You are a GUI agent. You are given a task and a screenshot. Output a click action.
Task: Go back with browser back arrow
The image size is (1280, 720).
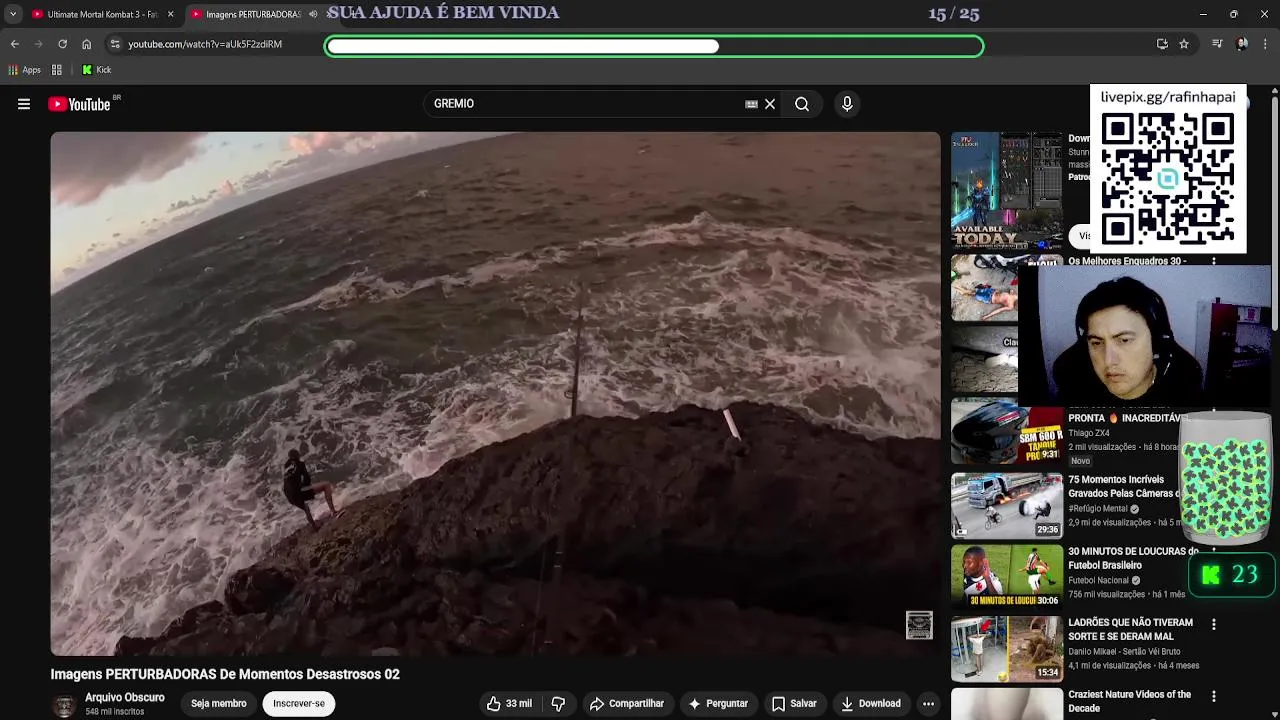[14, 44]
